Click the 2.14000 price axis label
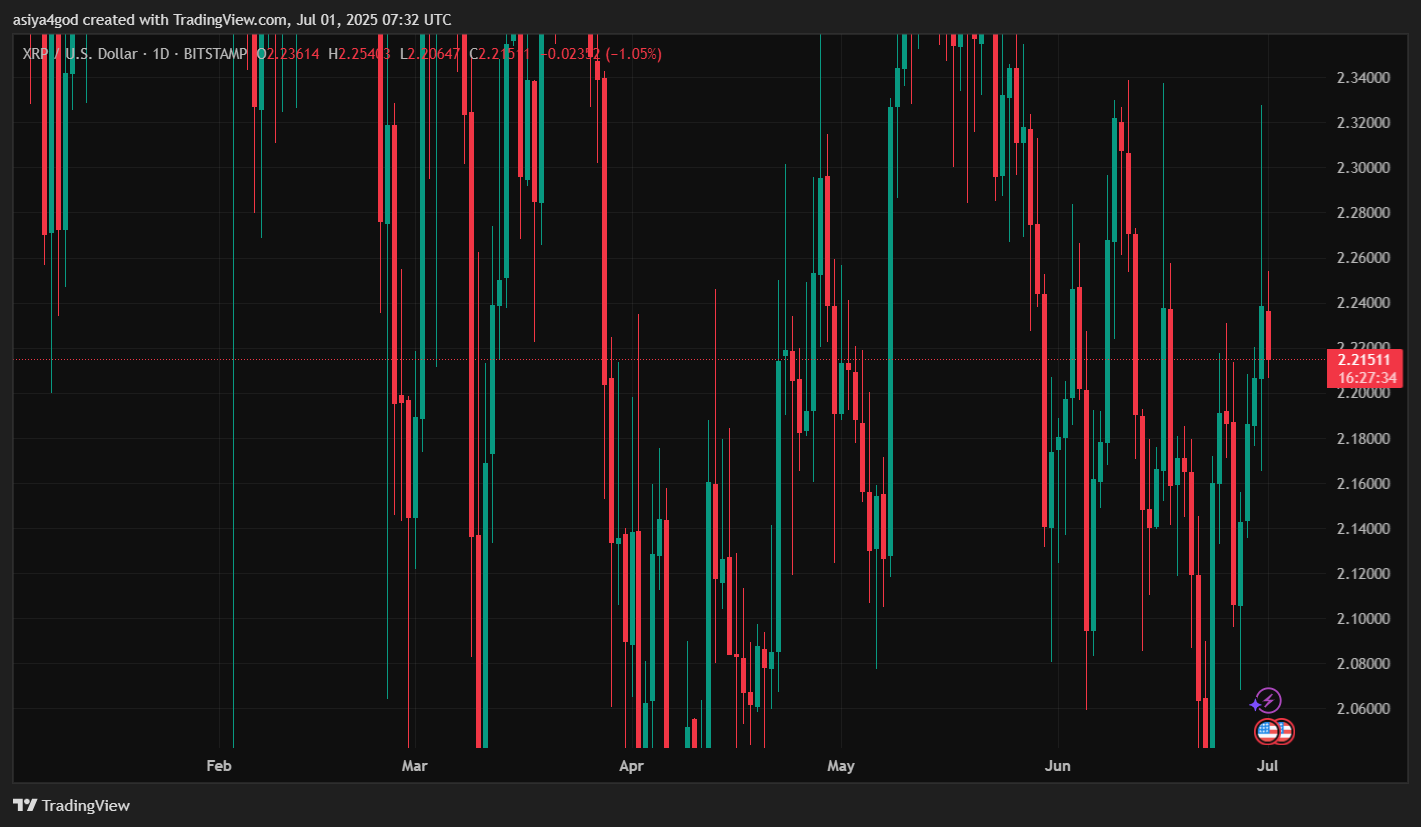The image size is (1421, 827). pos(1363,529)
